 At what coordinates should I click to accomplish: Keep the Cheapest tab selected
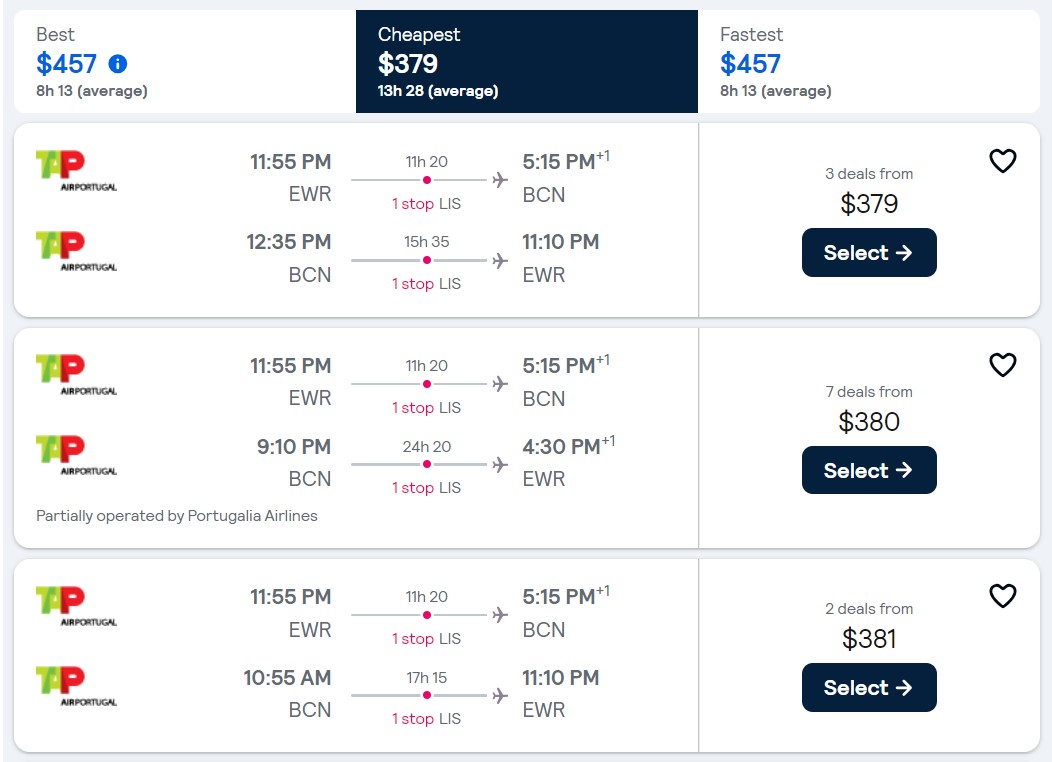527,61
